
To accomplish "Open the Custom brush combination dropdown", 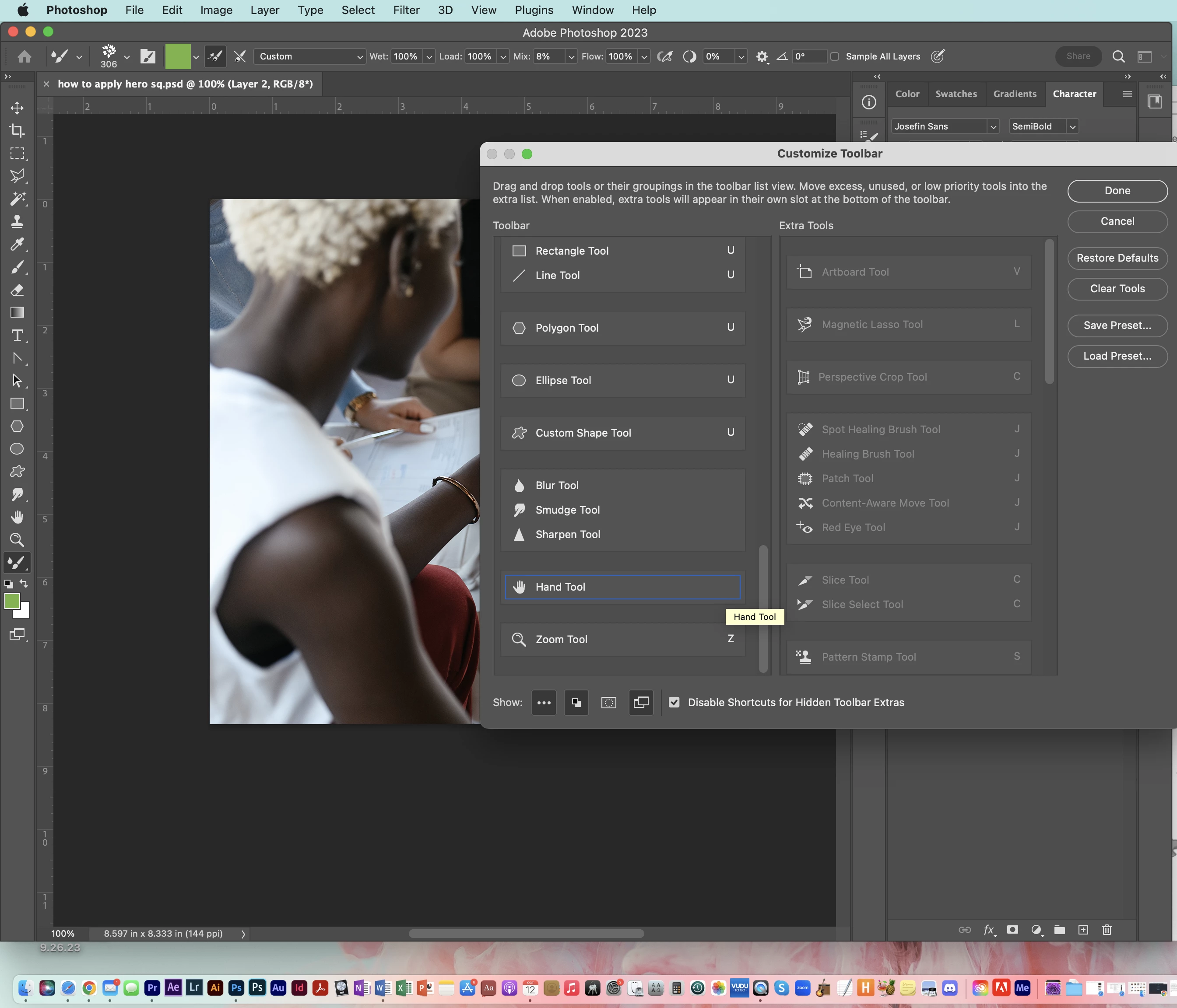I will click(309, 56).
